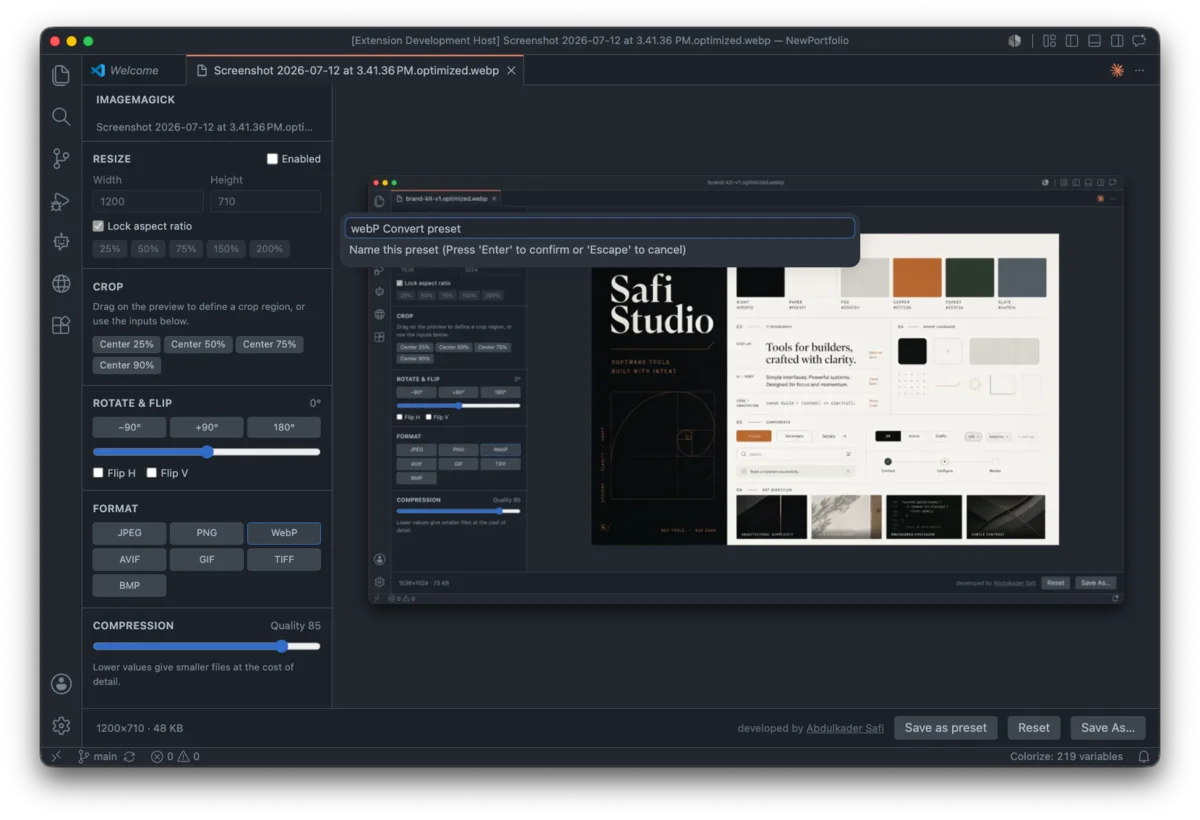Choose the 75% resize button
This screenshot has height=820, width=1200.
pyautogui.click(x=186, y=249)
